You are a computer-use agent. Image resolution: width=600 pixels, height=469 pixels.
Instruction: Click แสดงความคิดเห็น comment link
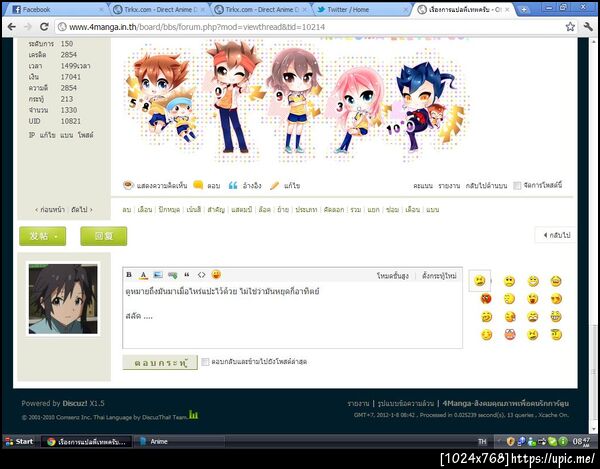click(162, 186)
